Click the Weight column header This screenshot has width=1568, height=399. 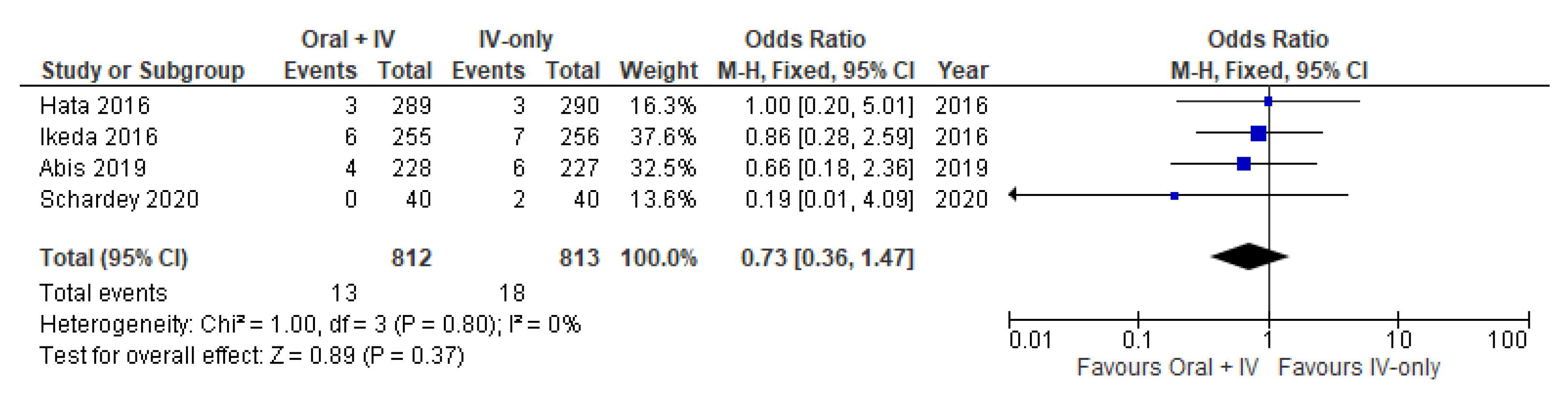click(658, 70)
